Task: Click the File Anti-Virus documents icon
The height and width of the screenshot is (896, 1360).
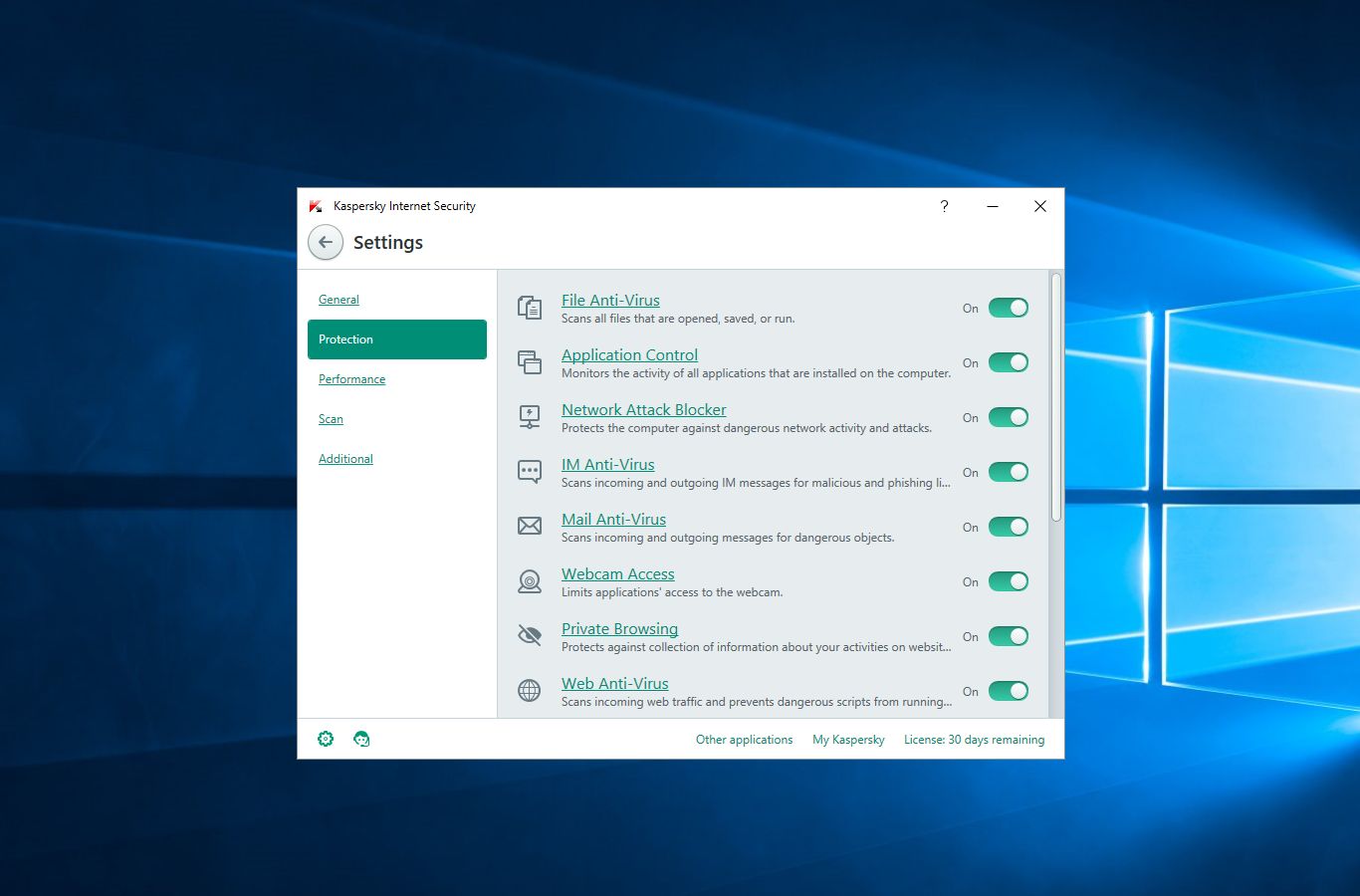Action: click(x=530, y=308)
